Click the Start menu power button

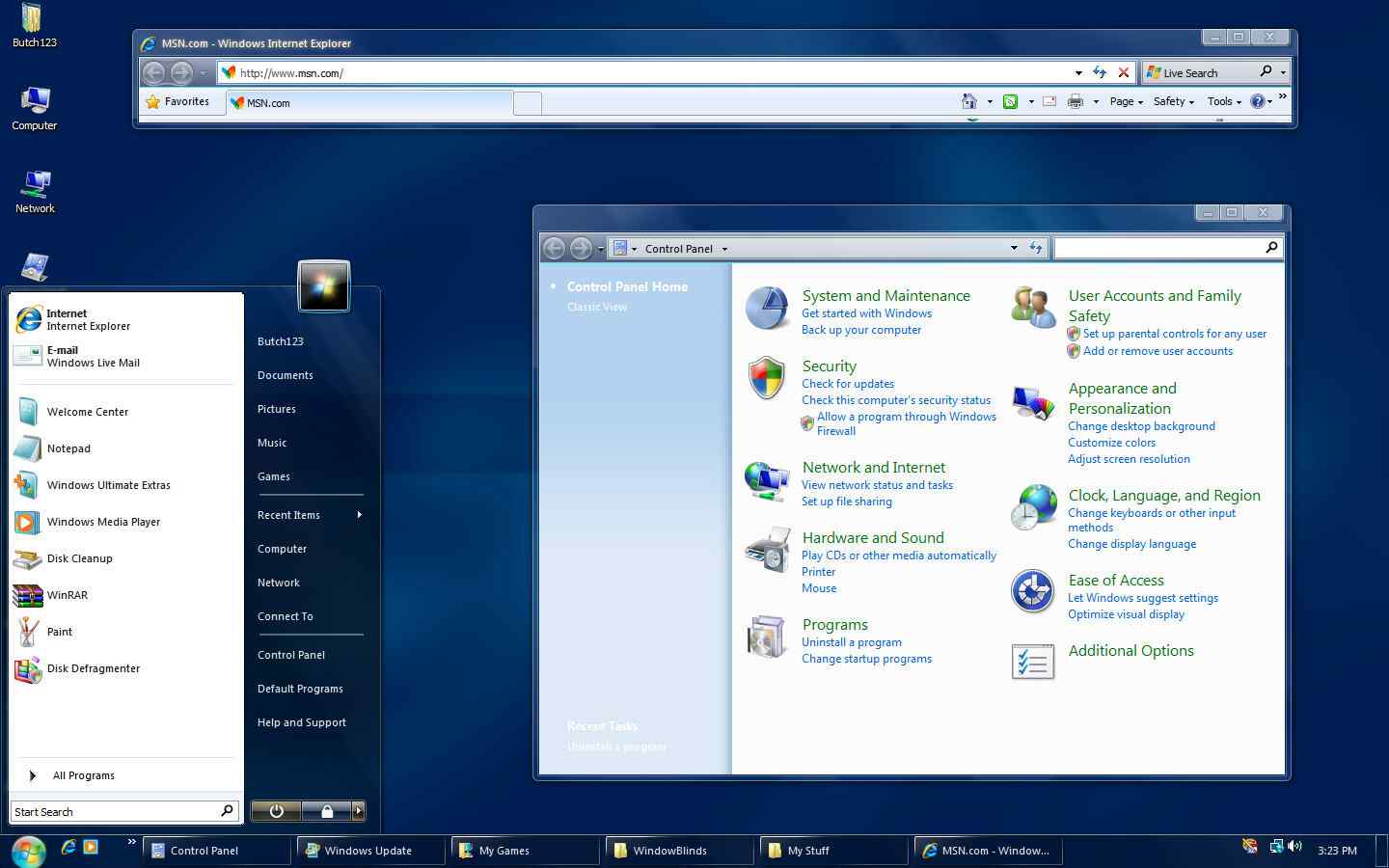click(x=276, y=811)
